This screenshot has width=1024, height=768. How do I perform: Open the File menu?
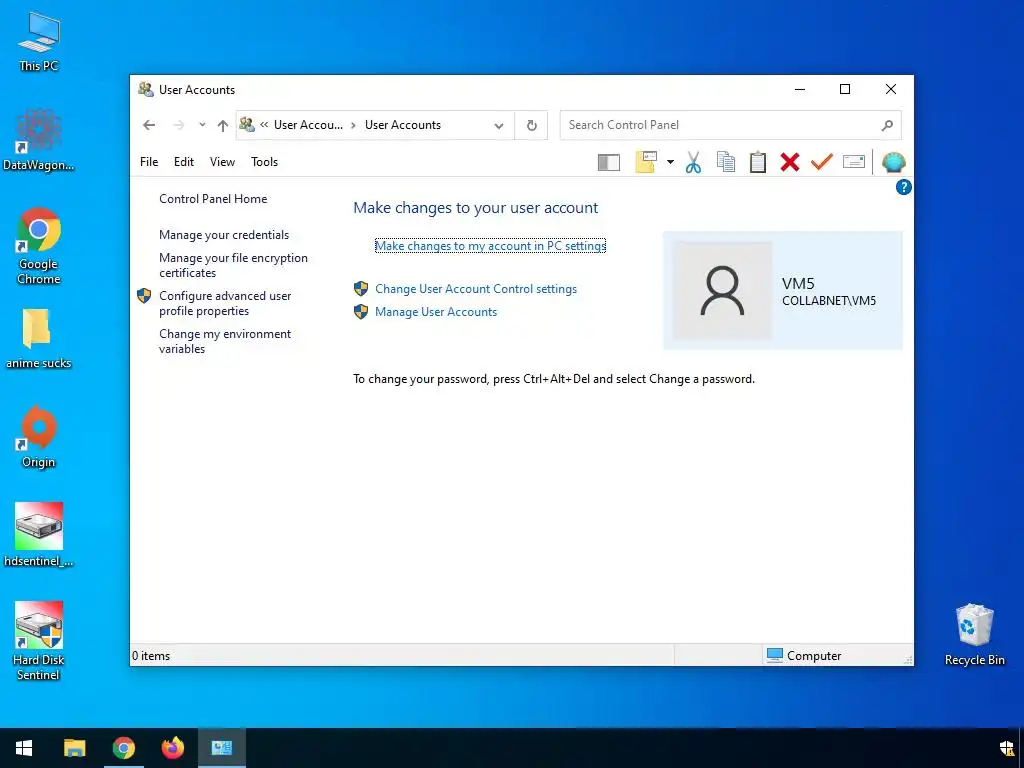click(149, 162)
